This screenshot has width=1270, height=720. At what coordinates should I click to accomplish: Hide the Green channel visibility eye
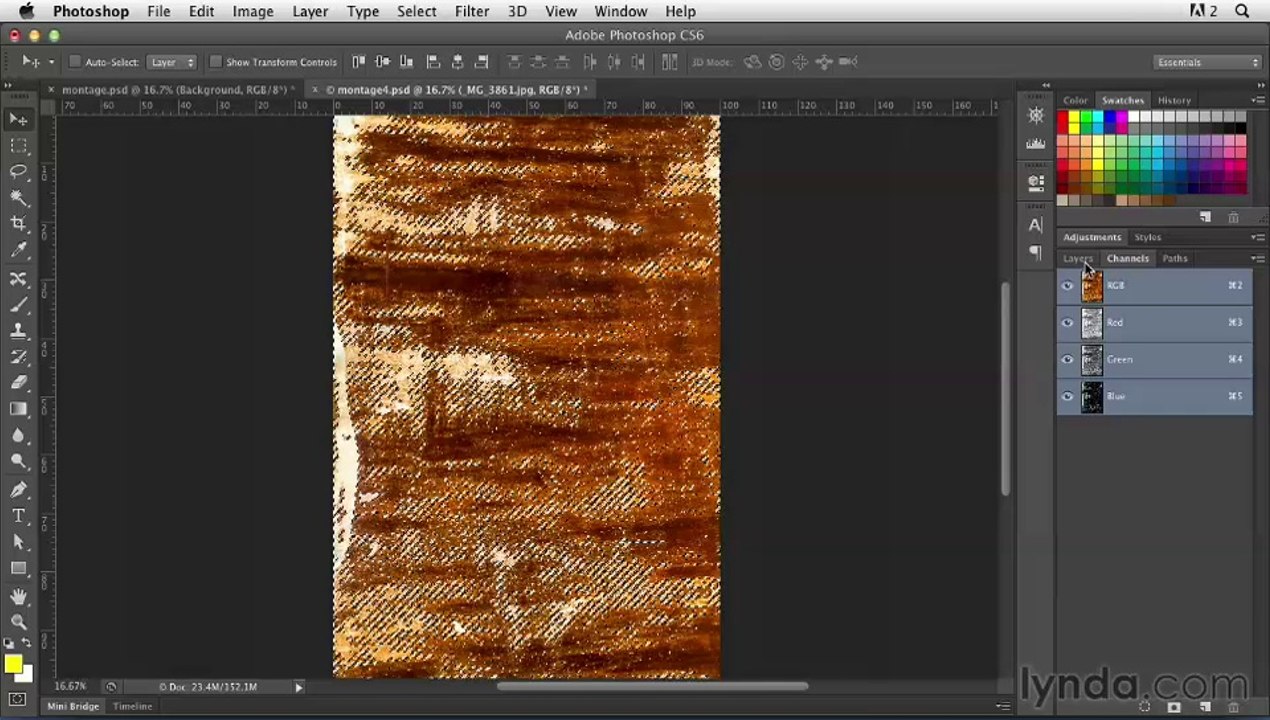point(1067,360)
